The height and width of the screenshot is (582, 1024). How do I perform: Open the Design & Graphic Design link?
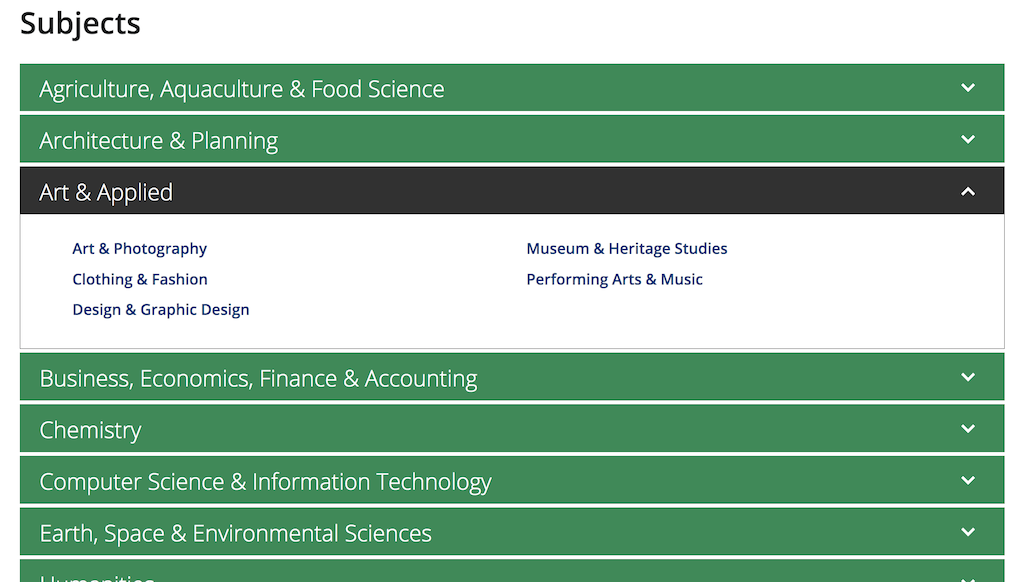click(160, 309)
